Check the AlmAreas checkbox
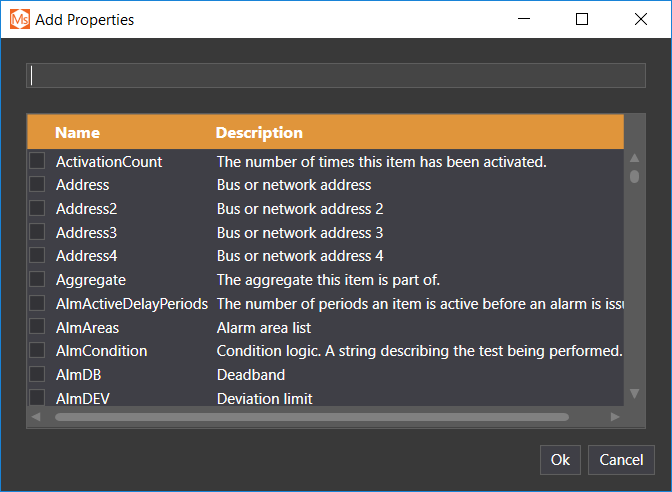The image size is (672, 492). [x=37, y=327]
